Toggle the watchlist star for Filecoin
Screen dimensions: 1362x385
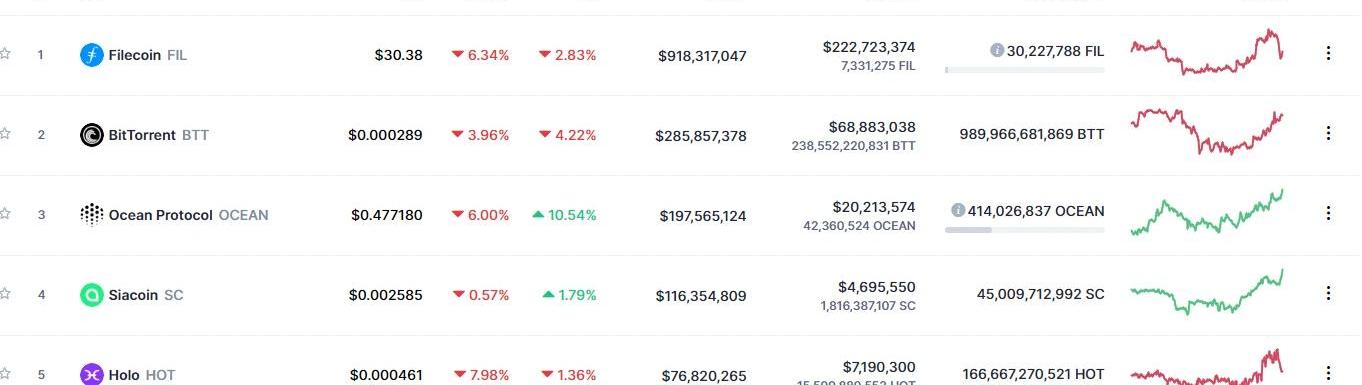(5, 54)
